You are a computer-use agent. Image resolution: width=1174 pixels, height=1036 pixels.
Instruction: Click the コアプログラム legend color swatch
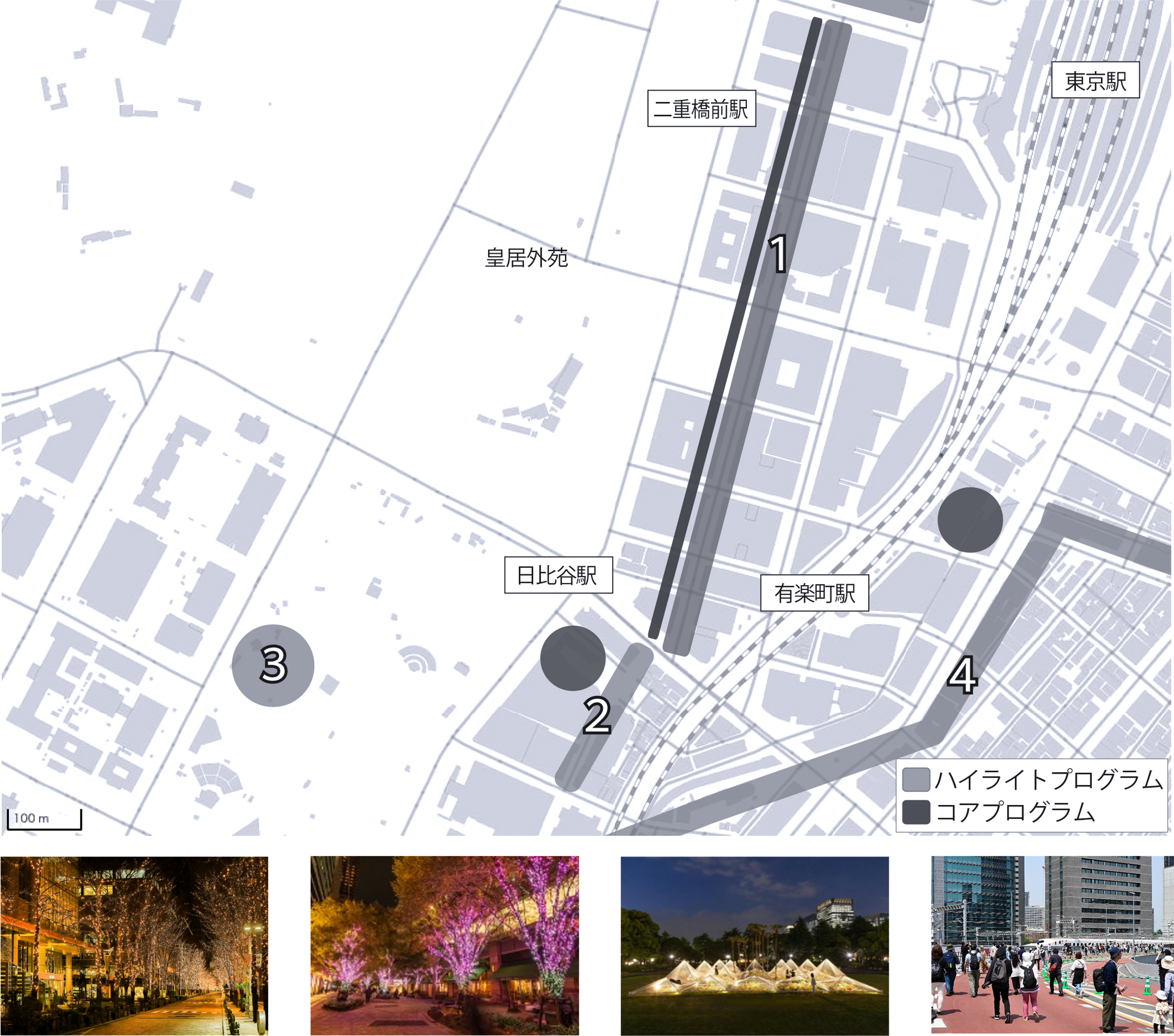[x=915, y=812]
